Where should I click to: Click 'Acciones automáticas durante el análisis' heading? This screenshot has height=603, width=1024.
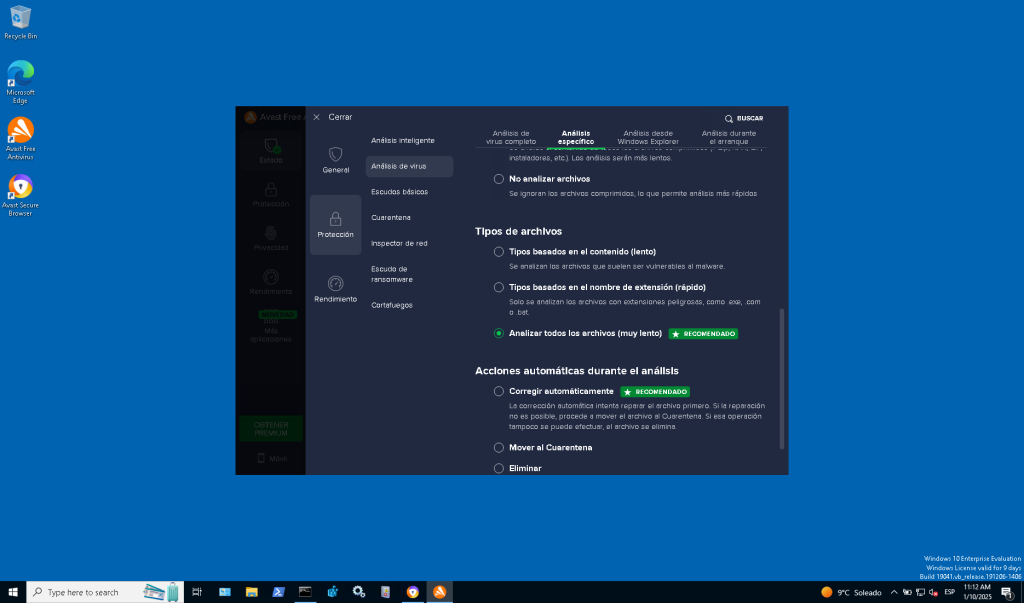tap(577, 371)
